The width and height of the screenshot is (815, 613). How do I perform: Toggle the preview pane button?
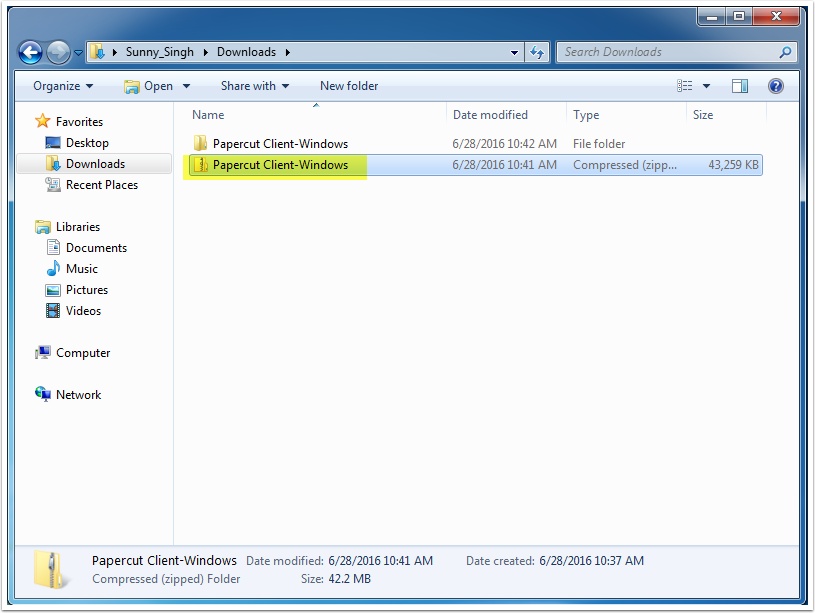click(x=740, y=86)
